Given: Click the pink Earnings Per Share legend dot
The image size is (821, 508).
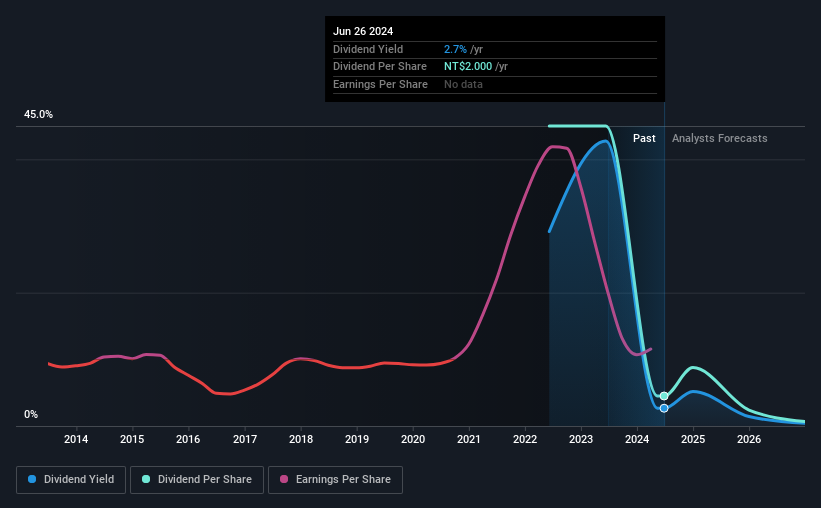Looking at the screenshot, I should (x=284, y=479).
